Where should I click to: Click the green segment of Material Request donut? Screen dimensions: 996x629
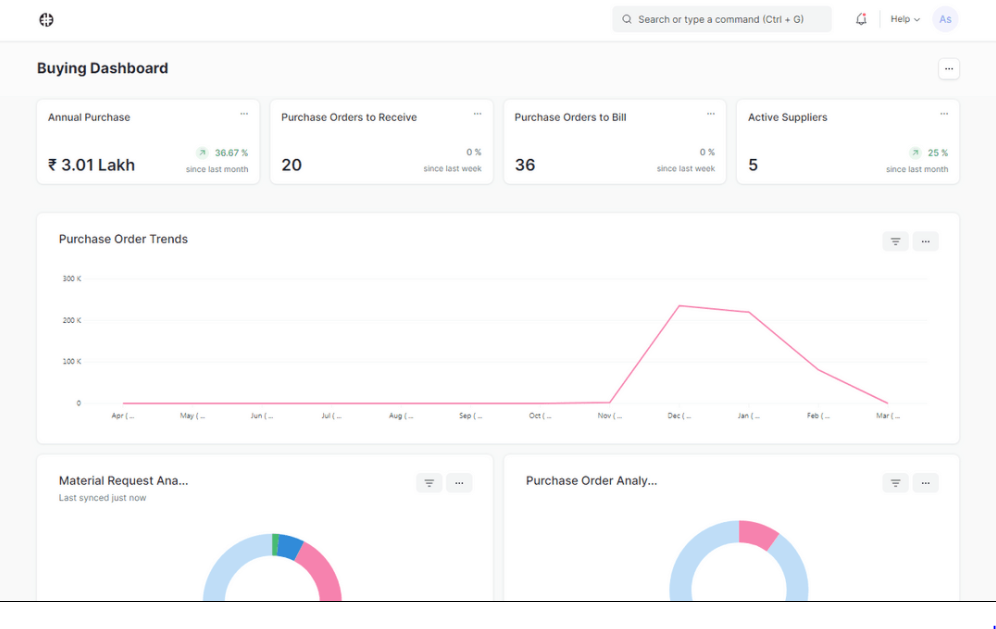275,544
